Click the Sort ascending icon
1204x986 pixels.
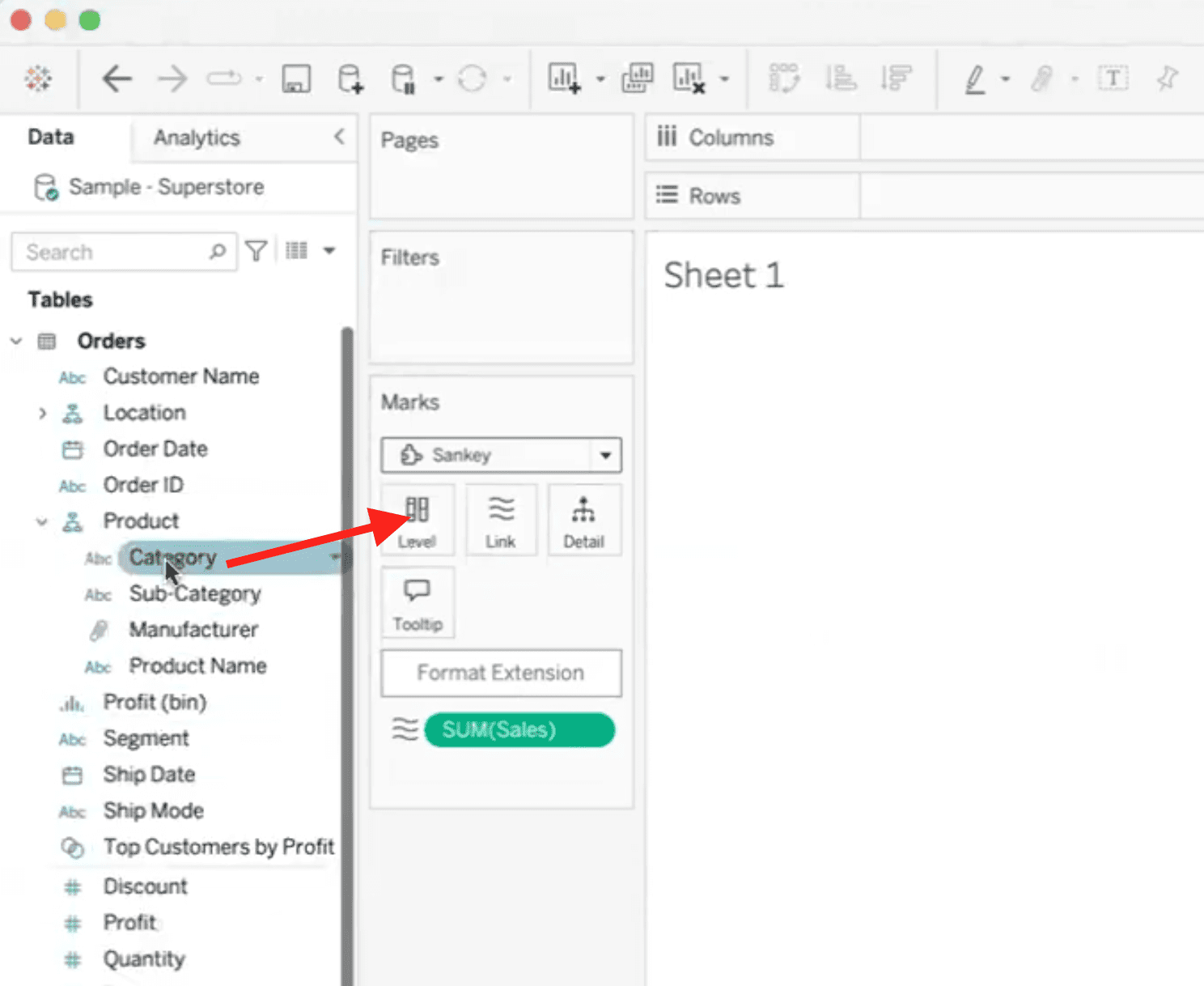click(841, 79)
